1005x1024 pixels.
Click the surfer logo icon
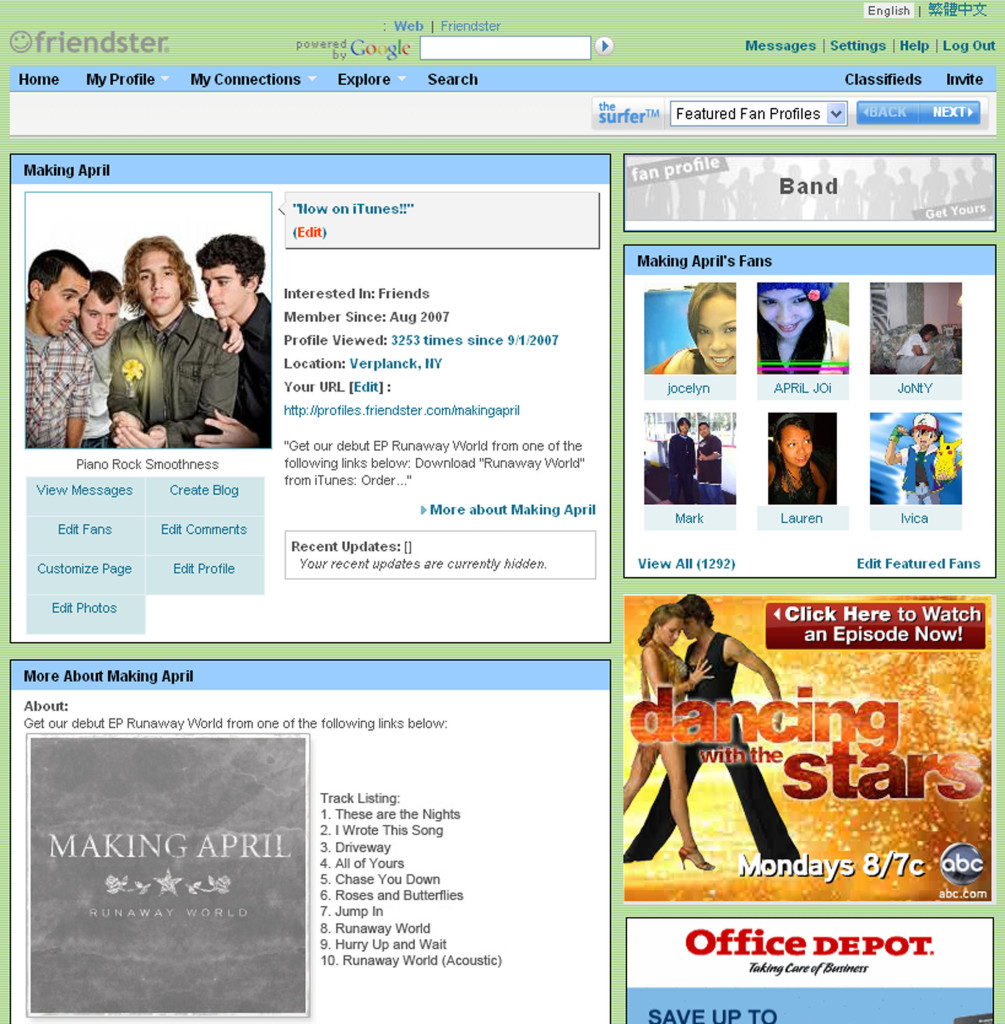pyautogui.click(x=628, y=113)
